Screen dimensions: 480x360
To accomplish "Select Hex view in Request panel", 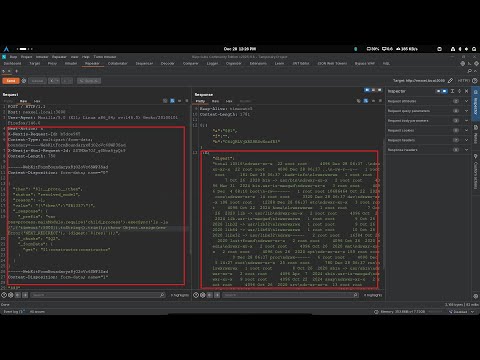I will (37, 101).
